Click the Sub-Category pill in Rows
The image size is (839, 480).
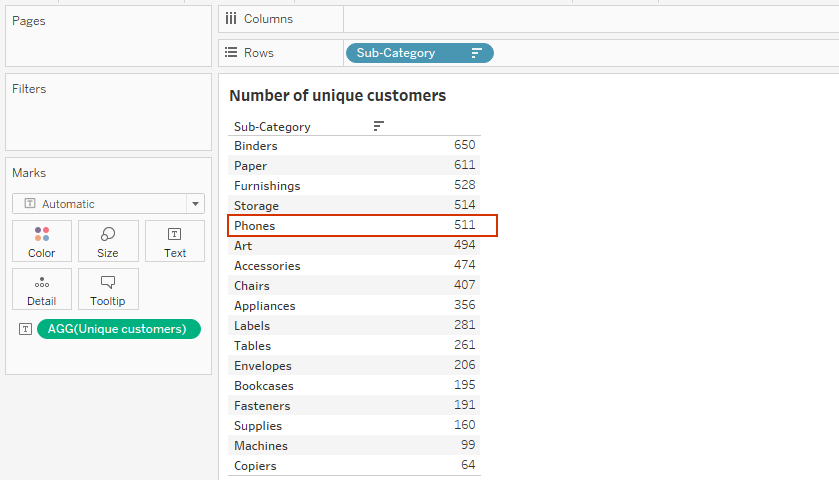tap(400, 53)
